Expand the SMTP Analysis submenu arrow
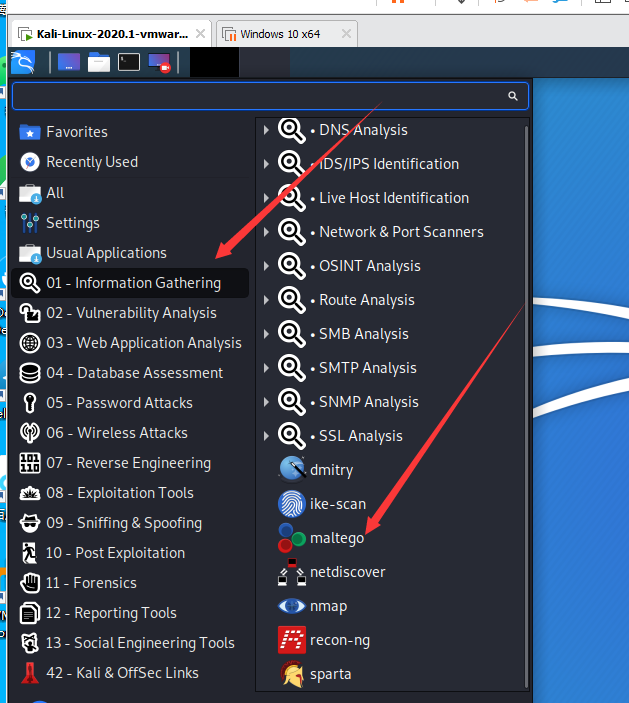The width and height of the screenshot is (629, 703). [x=266, y=368]
